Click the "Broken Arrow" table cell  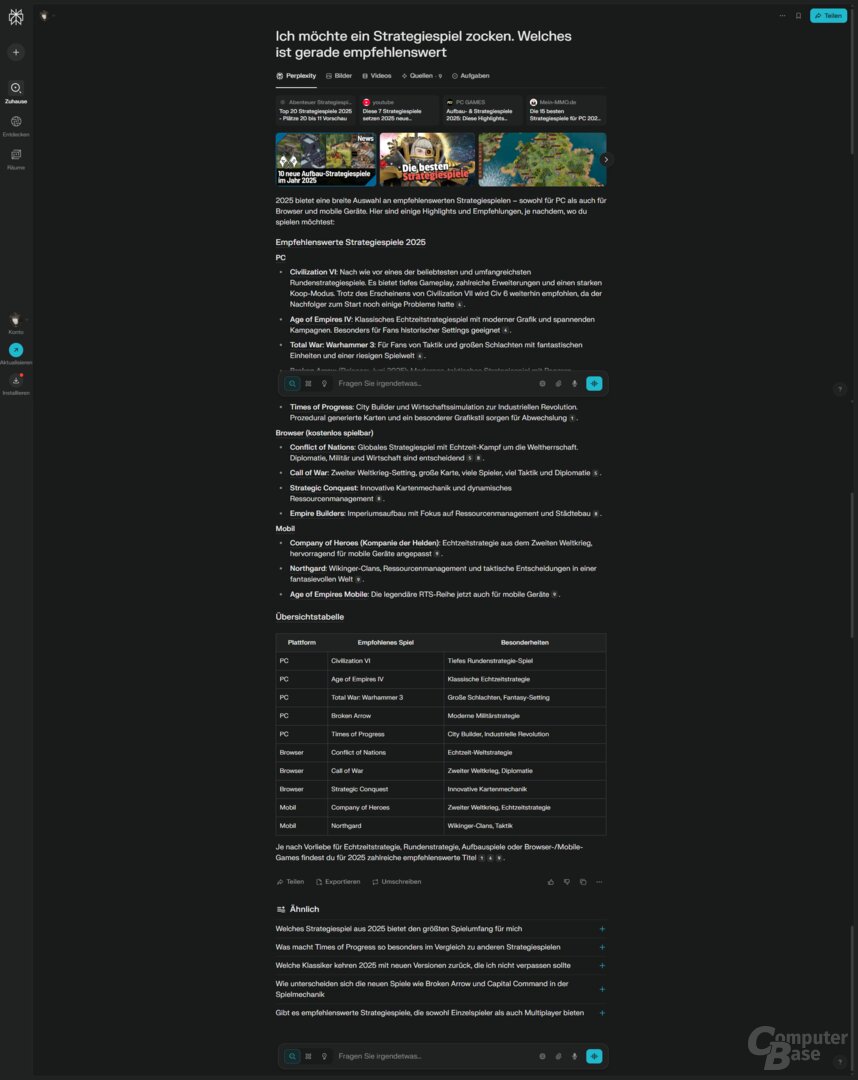[x=386, y=716]
